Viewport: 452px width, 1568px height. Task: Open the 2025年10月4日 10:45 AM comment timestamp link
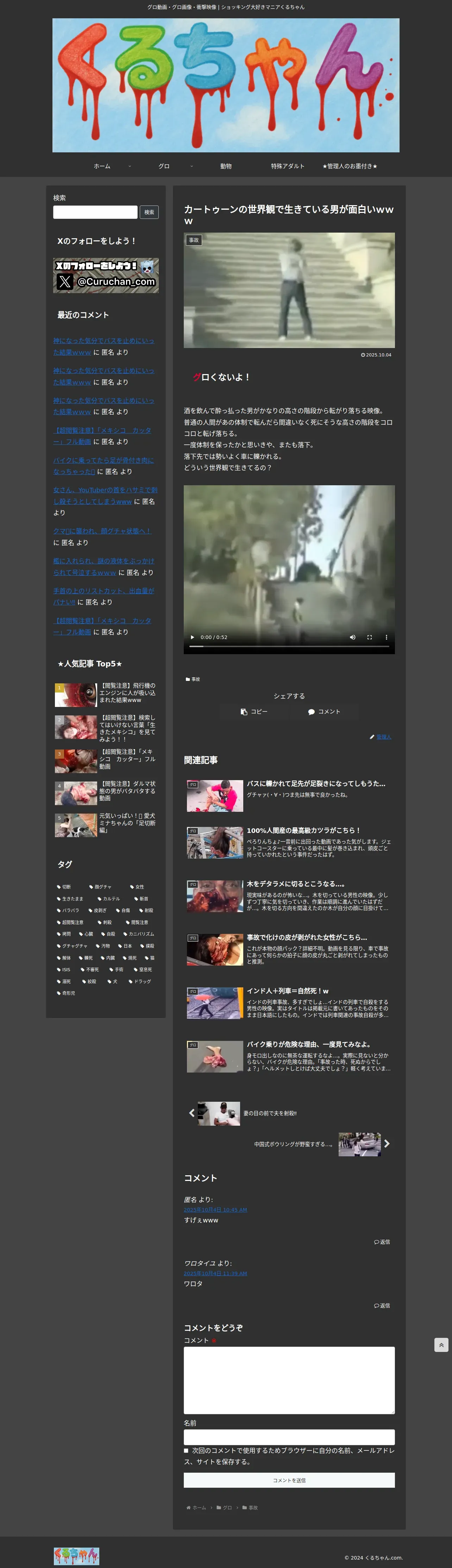216,1209
